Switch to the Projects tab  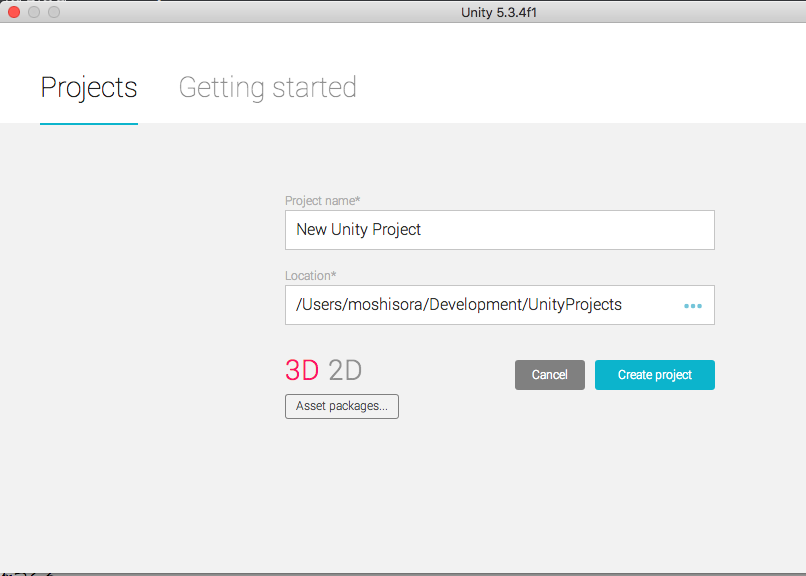point(89,87)
